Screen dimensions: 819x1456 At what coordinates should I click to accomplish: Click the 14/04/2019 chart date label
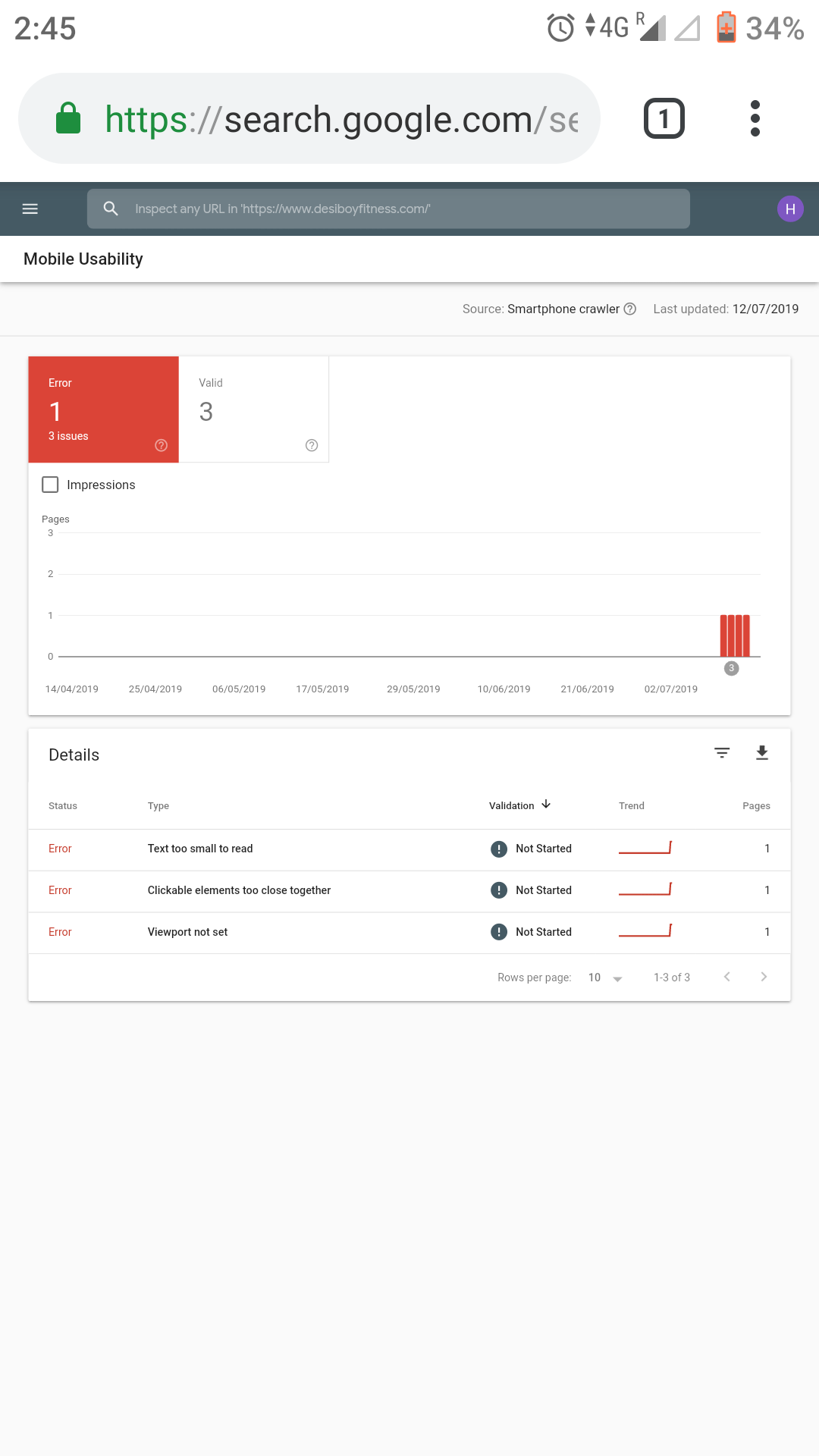[x=72, y=689]
